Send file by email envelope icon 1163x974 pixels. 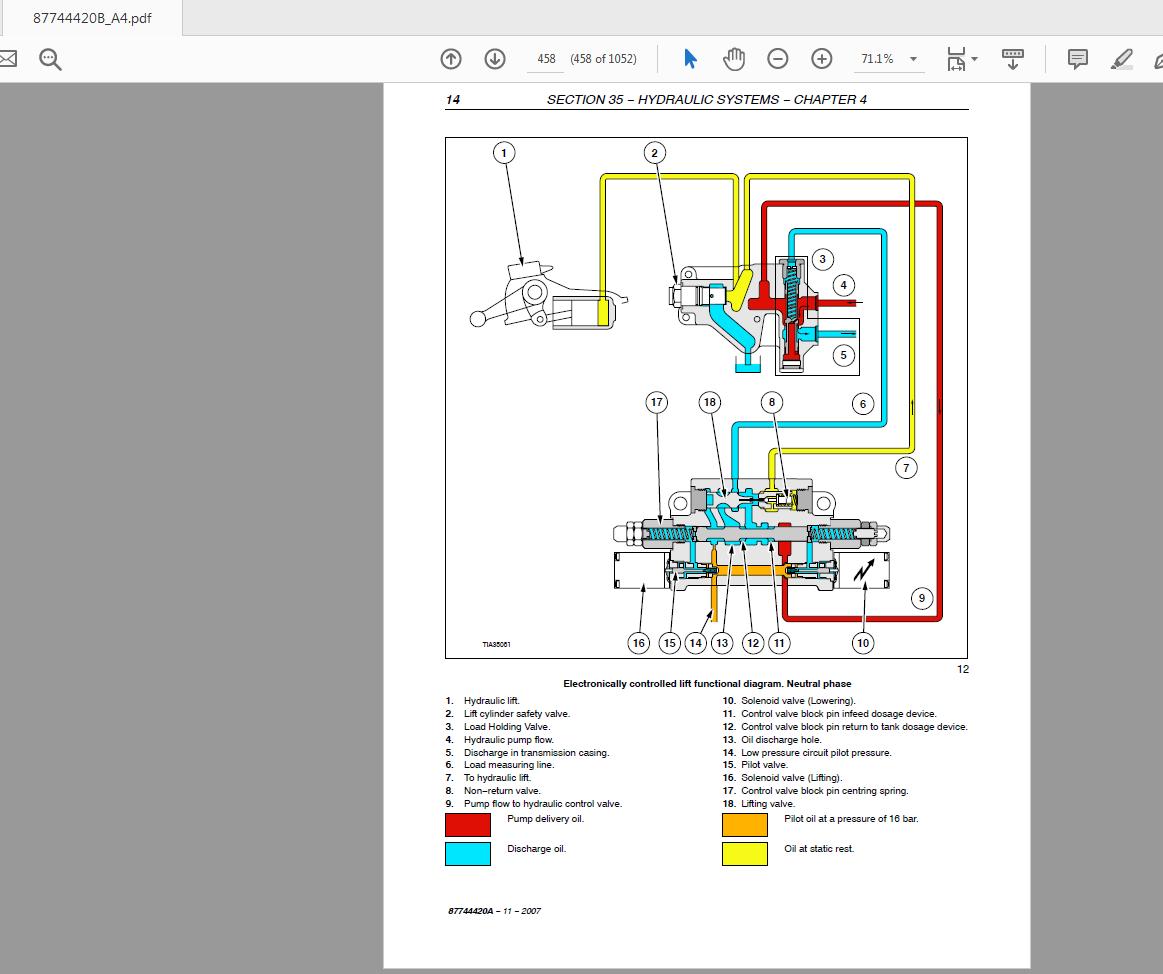click(7, 59)
